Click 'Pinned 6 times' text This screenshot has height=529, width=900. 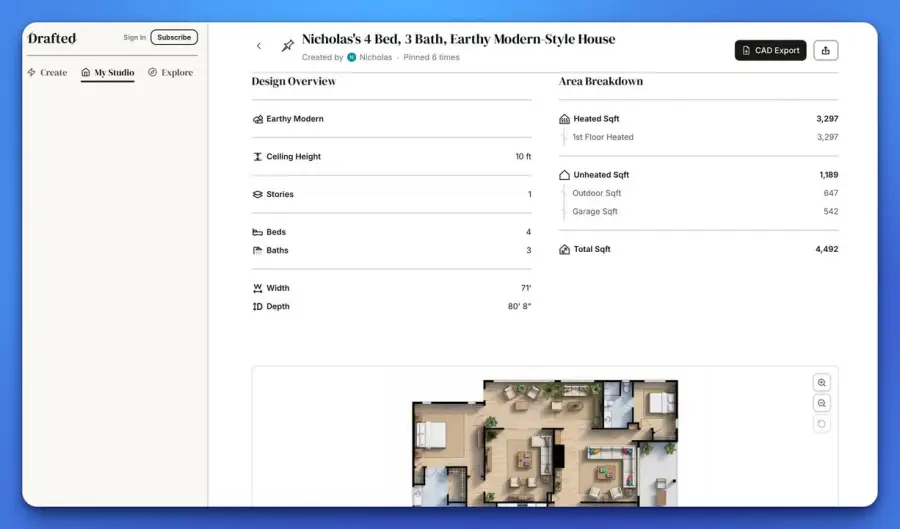coord(431,57)
